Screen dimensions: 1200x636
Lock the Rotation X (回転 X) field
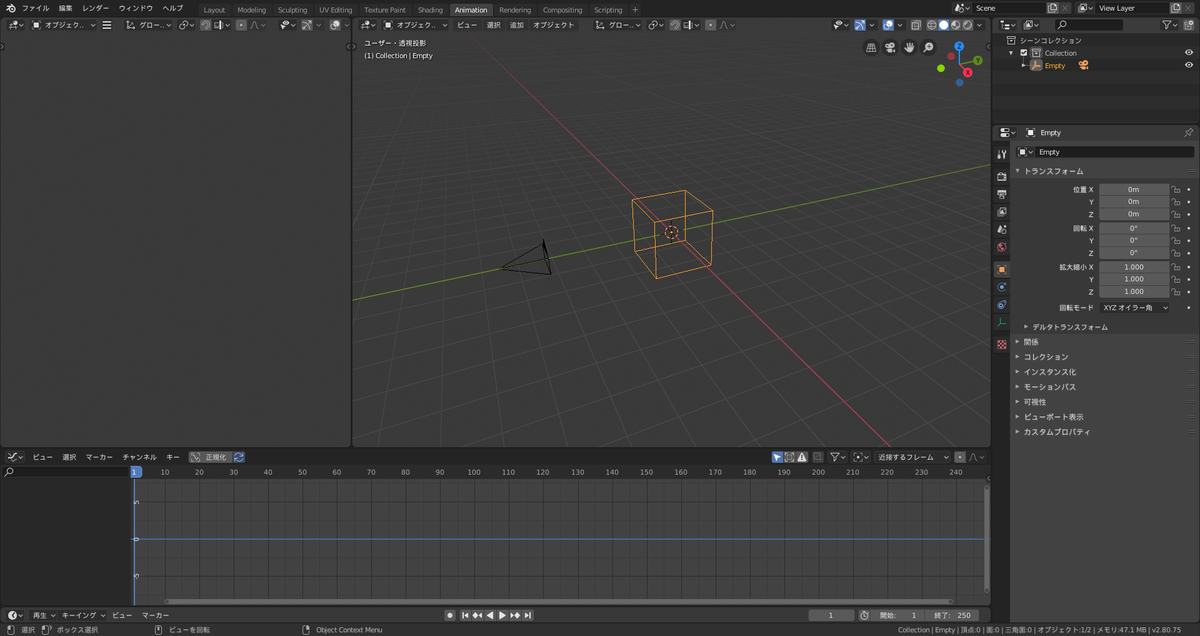tap(1177, 228)
